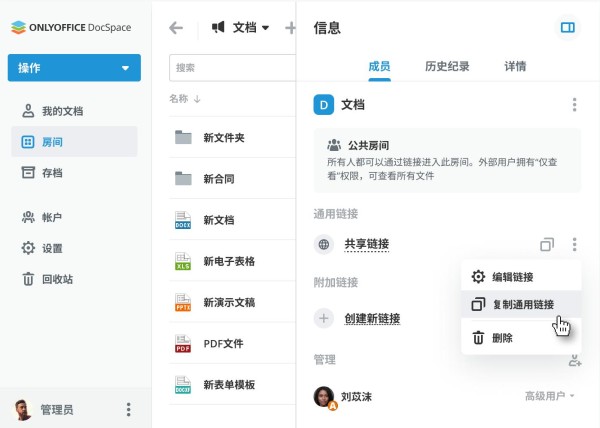Sort list by 名称 column
Viewport: 600px width, 428px height.
(184, 99)
